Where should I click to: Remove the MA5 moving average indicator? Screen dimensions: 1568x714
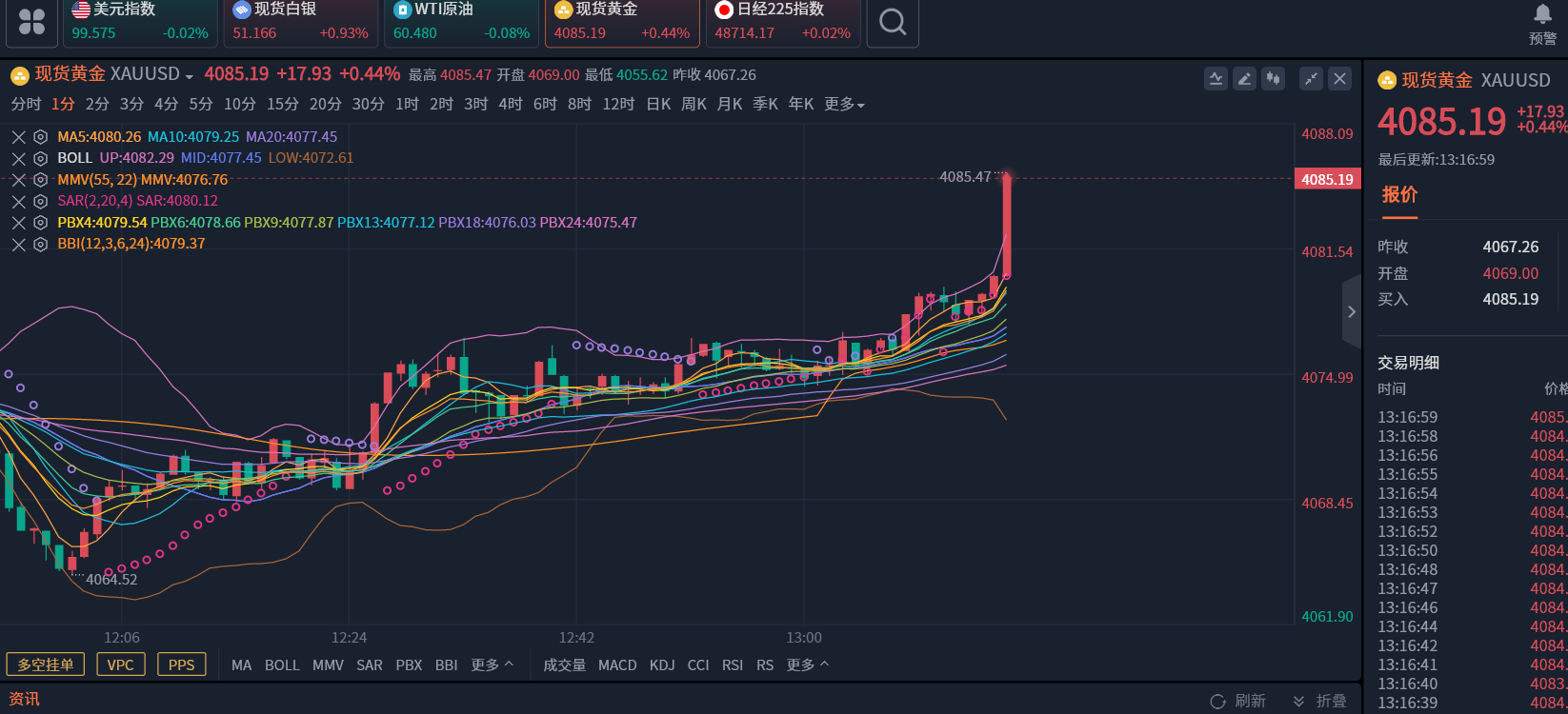tap(18, 137)
